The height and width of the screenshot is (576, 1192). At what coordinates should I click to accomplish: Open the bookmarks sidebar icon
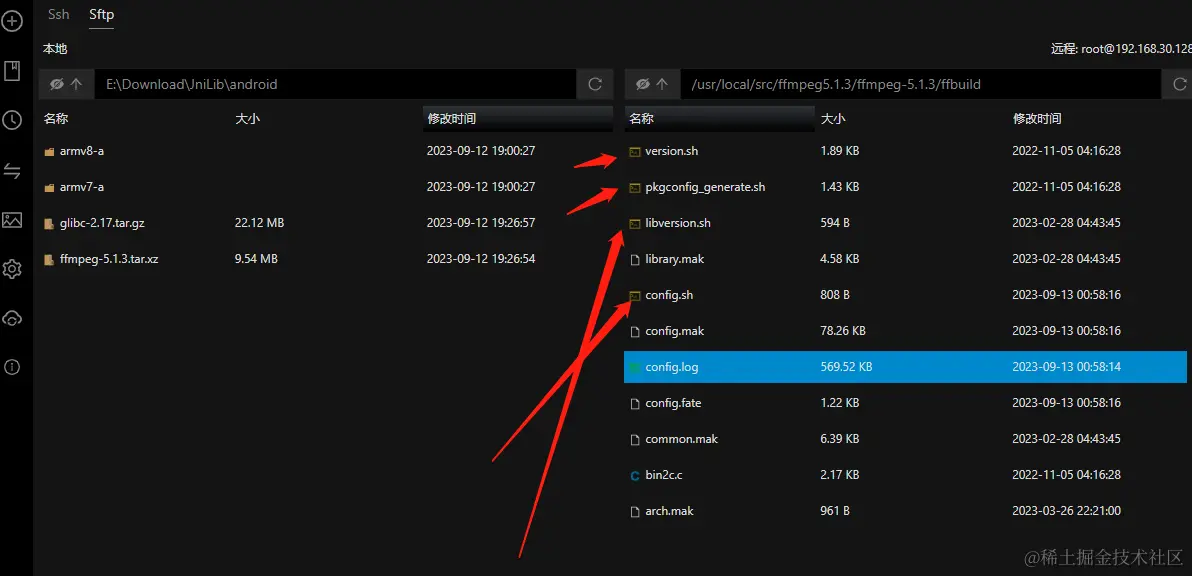point(11,71)
